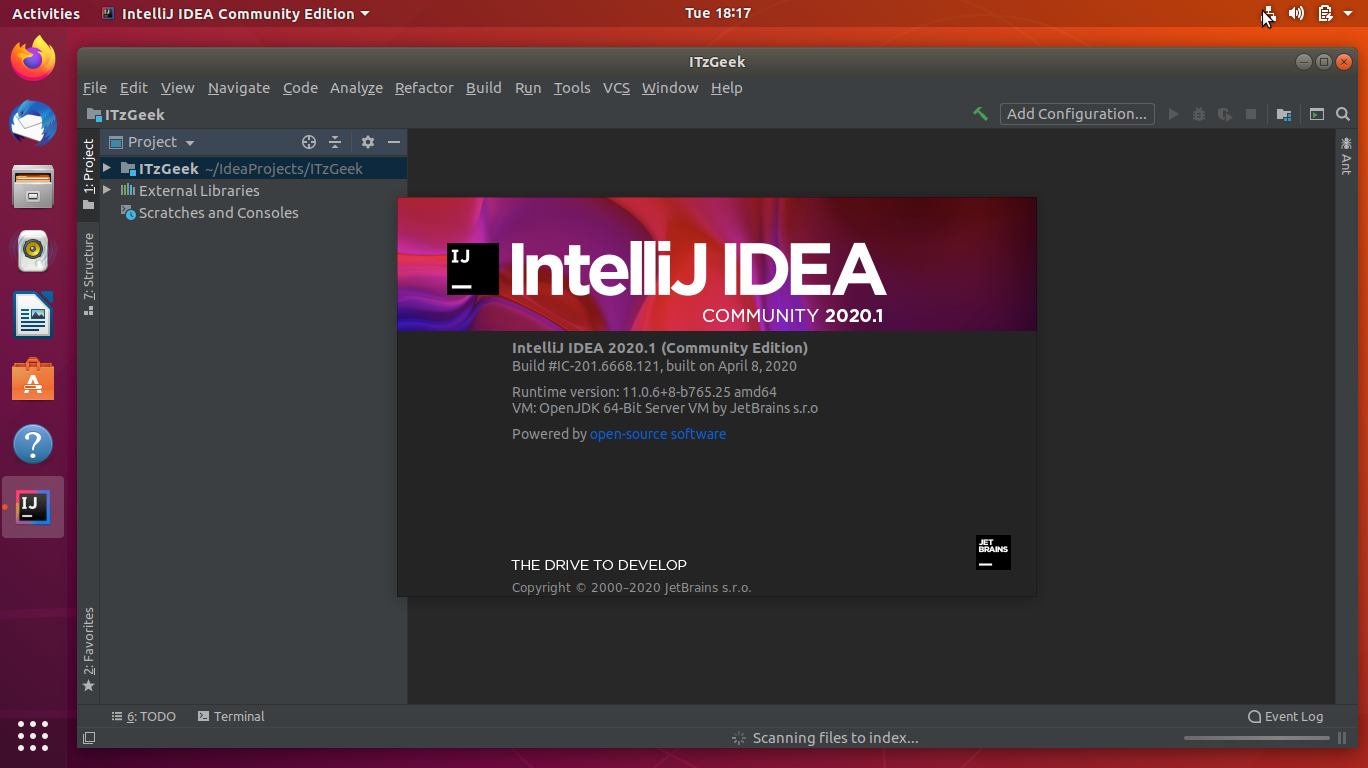Expand the External Libraries node

pos(107,190)
